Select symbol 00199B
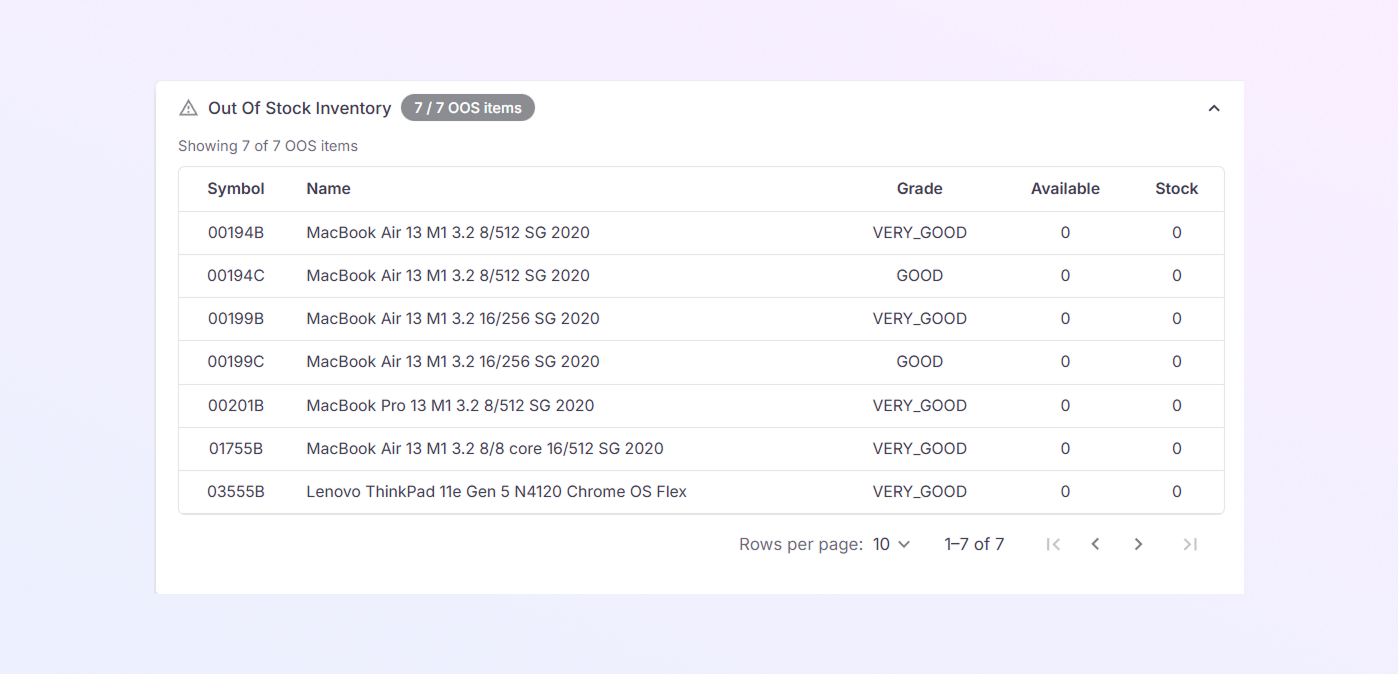Viewport: 1398px width, 674px height. point(236,319)
